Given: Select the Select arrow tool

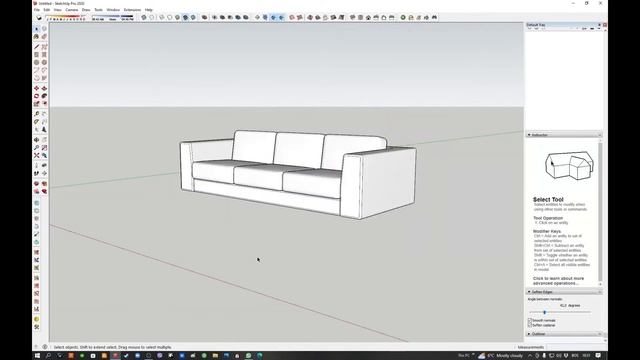Looking at the screenshot, I should (x=36, y=29).
